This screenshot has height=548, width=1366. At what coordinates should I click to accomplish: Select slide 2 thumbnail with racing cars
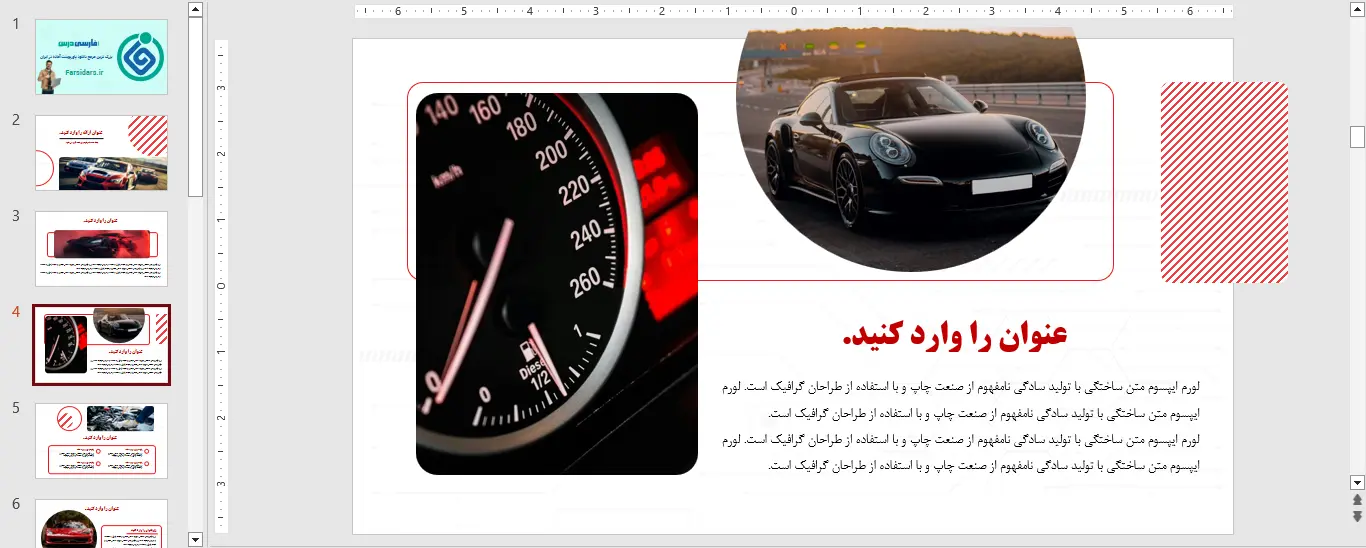click(101, 152)
